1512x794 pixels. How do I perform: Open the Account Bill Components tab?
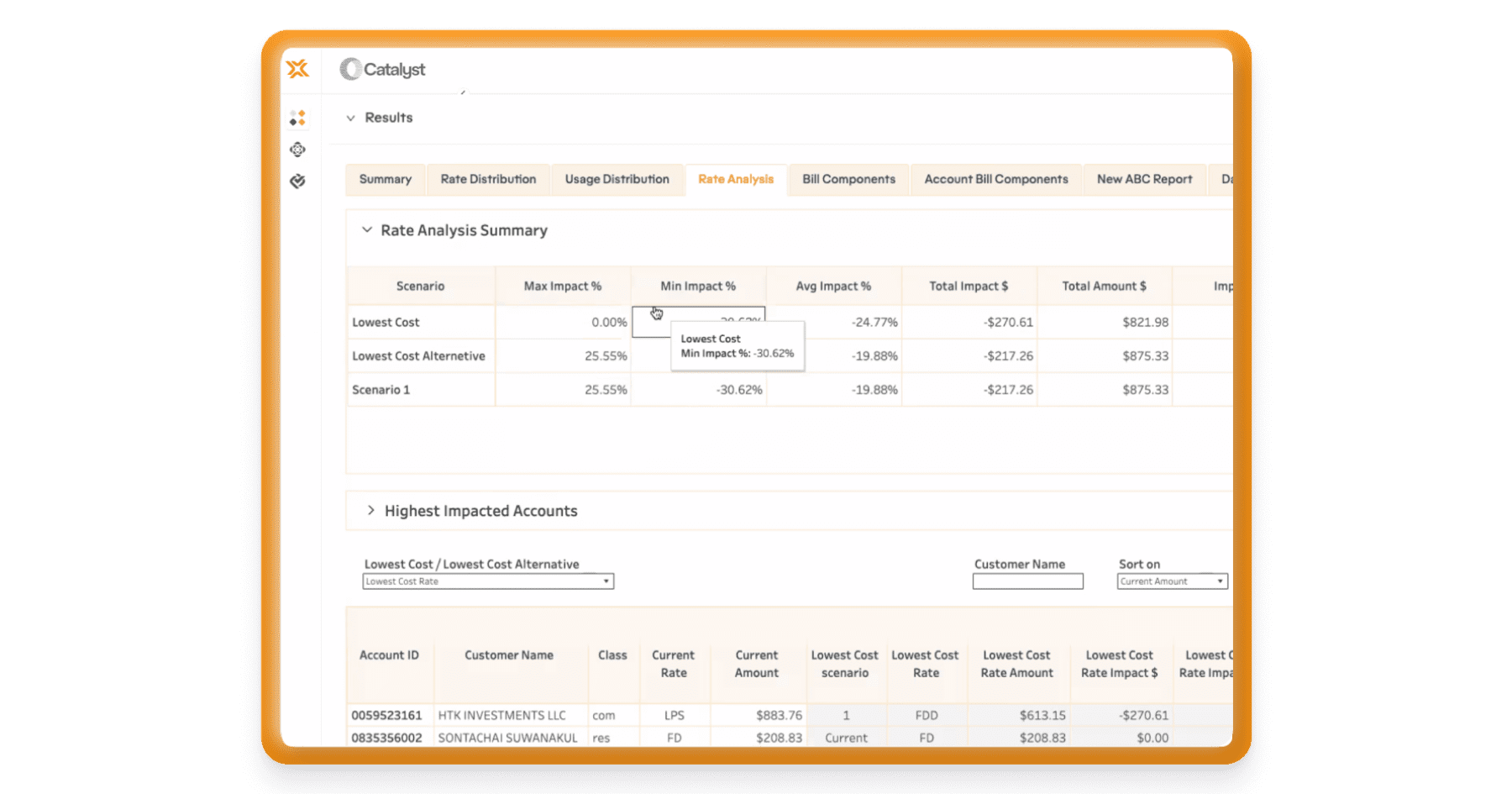pos(996,180)
